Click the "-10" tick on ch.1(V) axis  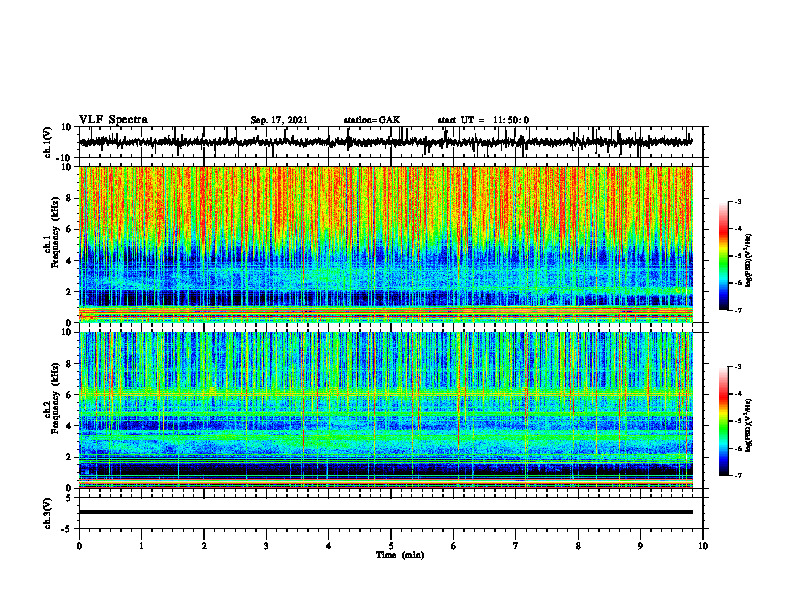click(65, 159)
